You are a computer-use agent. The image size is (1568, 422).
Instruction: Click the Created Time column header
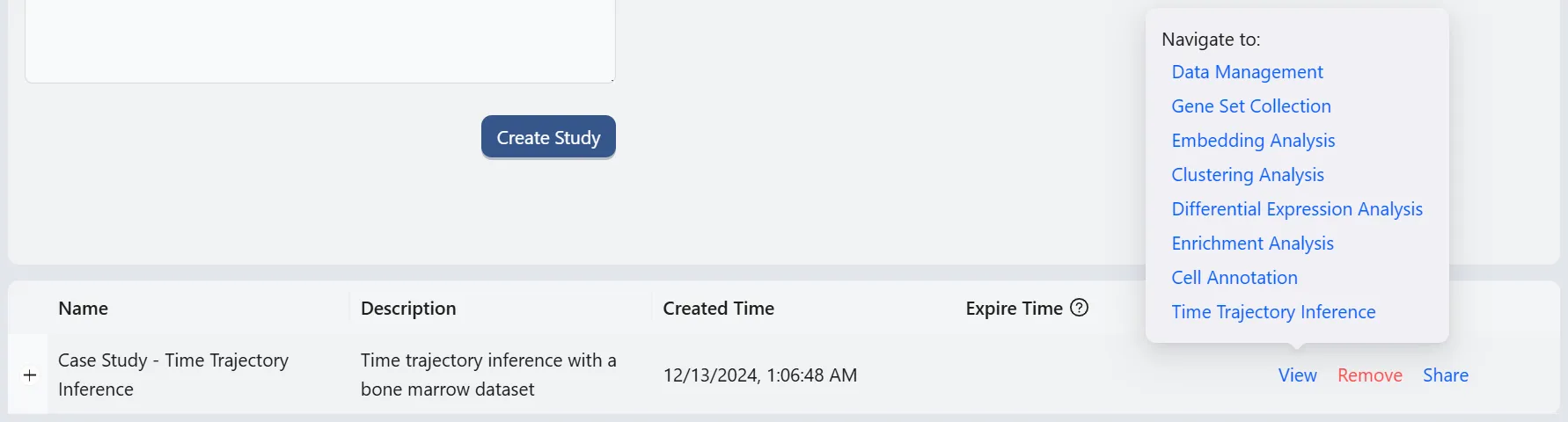718,309
